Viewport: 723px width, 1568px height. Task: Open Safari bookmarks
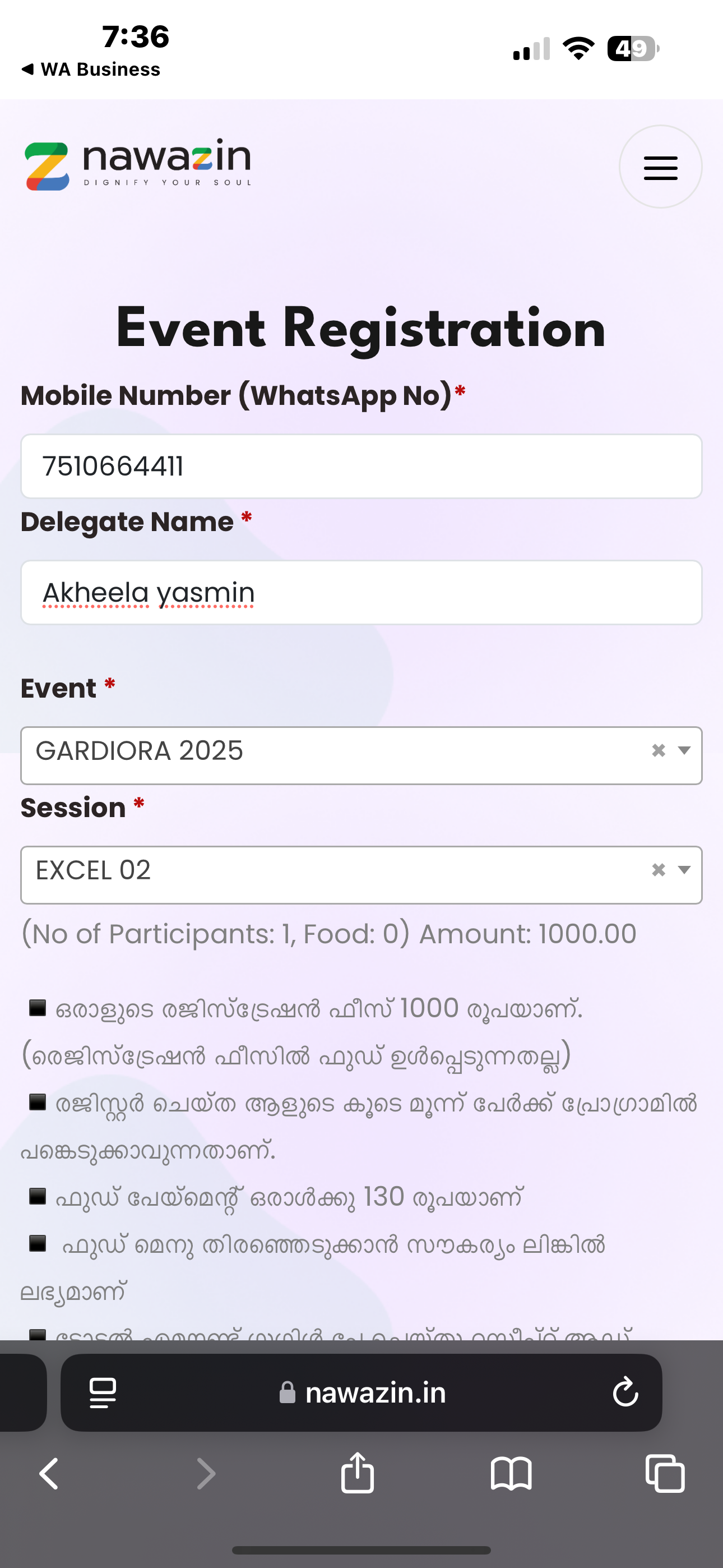coord(511,1474)
